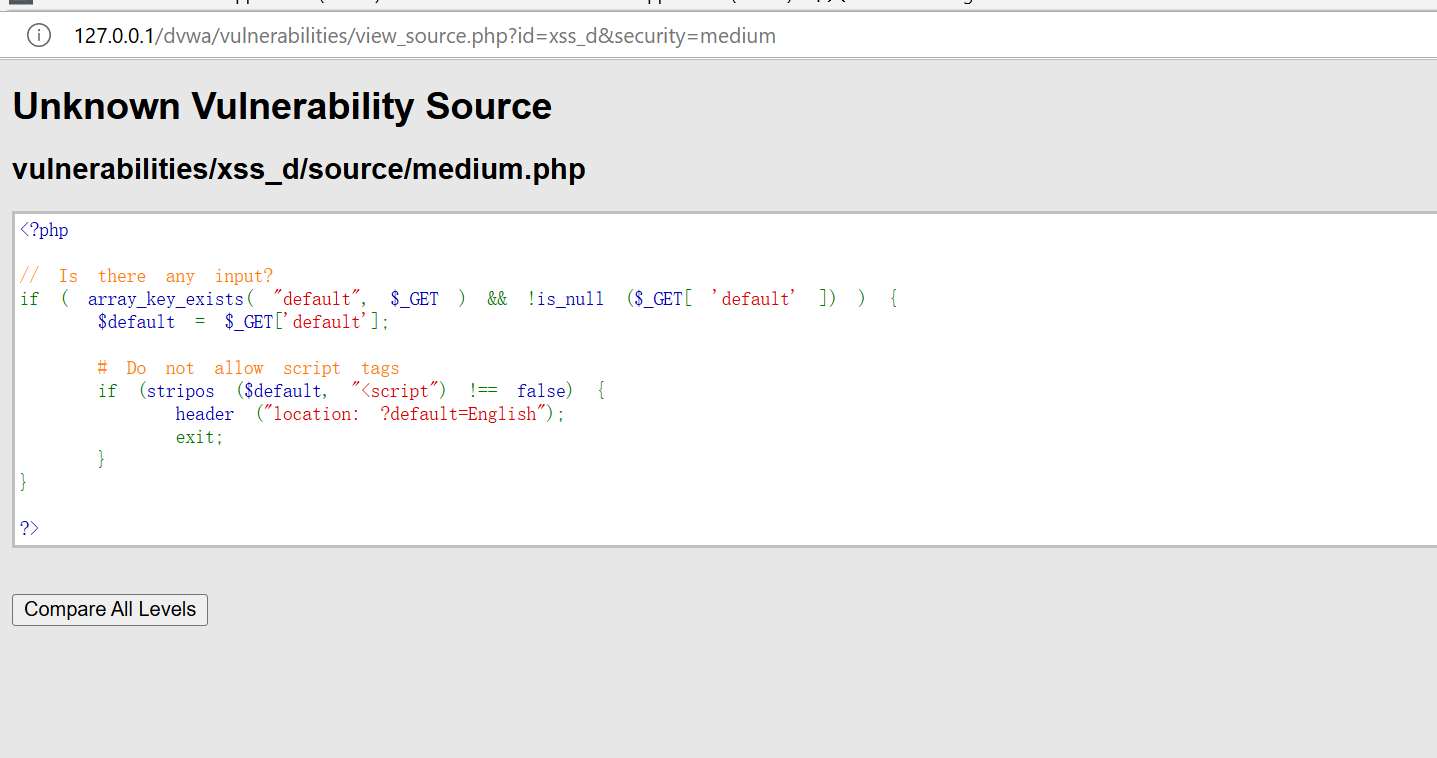
Task: Click the site info icon in address bar
Action: pos(39,36)
